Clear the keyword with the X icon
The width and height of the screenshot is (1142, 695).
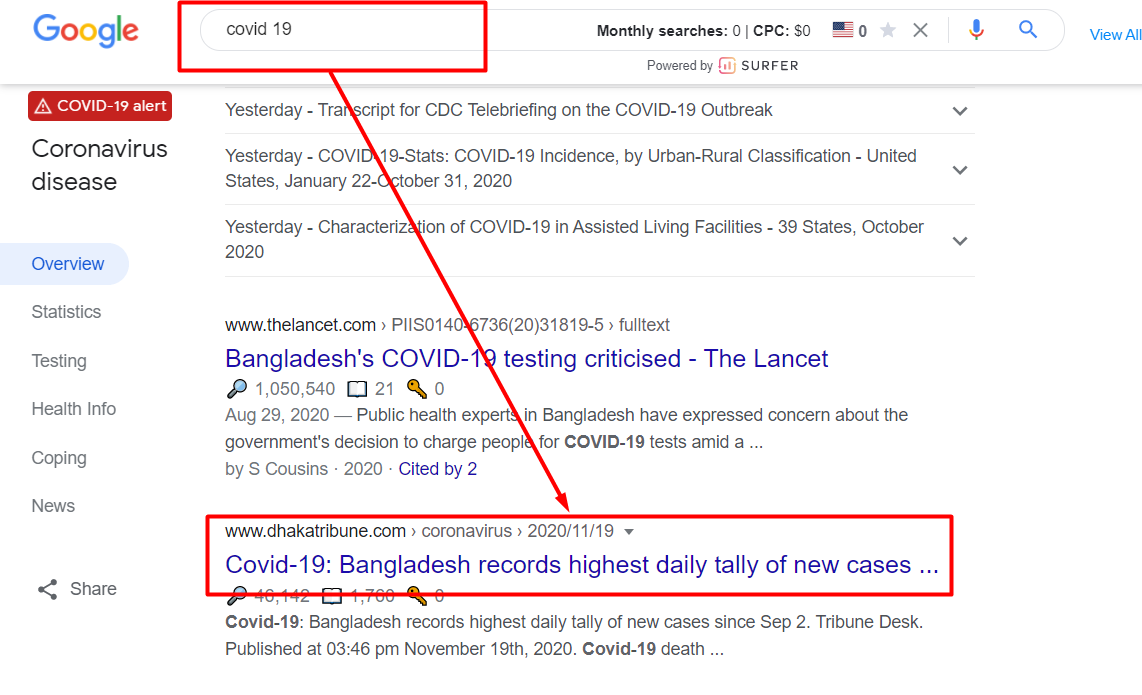[920, 30]
